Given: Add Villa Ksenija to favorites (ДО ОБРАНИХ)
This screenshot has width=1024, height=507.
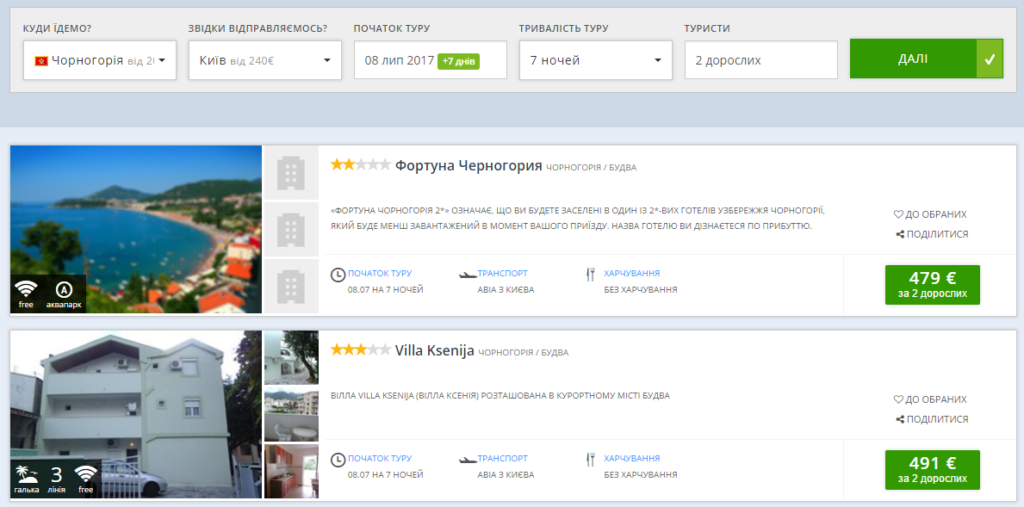Looking at the screenshot, I should pyautogui.click(x=930, y=399).
